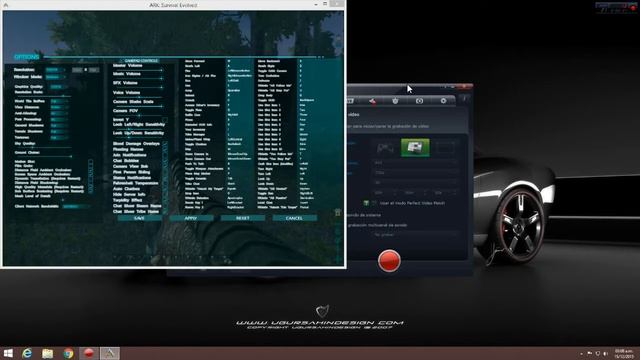640x360 pixels.
Task: Adjust the Camera FOV slider
Action: [138, 115]
